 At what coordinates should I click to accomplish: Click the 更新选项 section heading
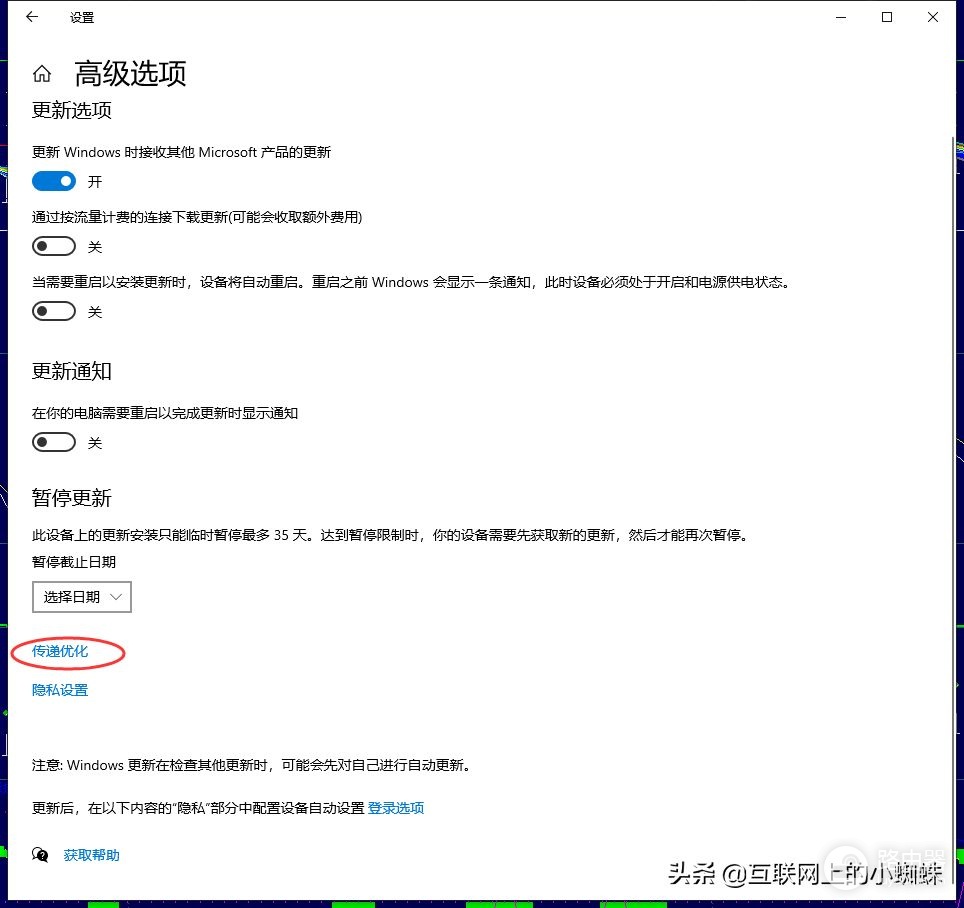pos(72,111)
